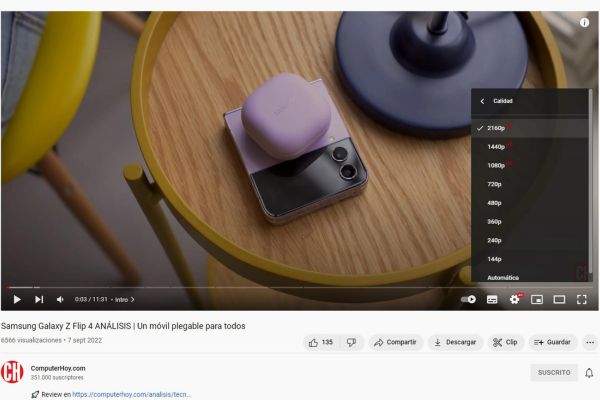Like the video with thumbs up
Image resolution: width=600 pixels, height=400 pixels.
click(321, 342)
